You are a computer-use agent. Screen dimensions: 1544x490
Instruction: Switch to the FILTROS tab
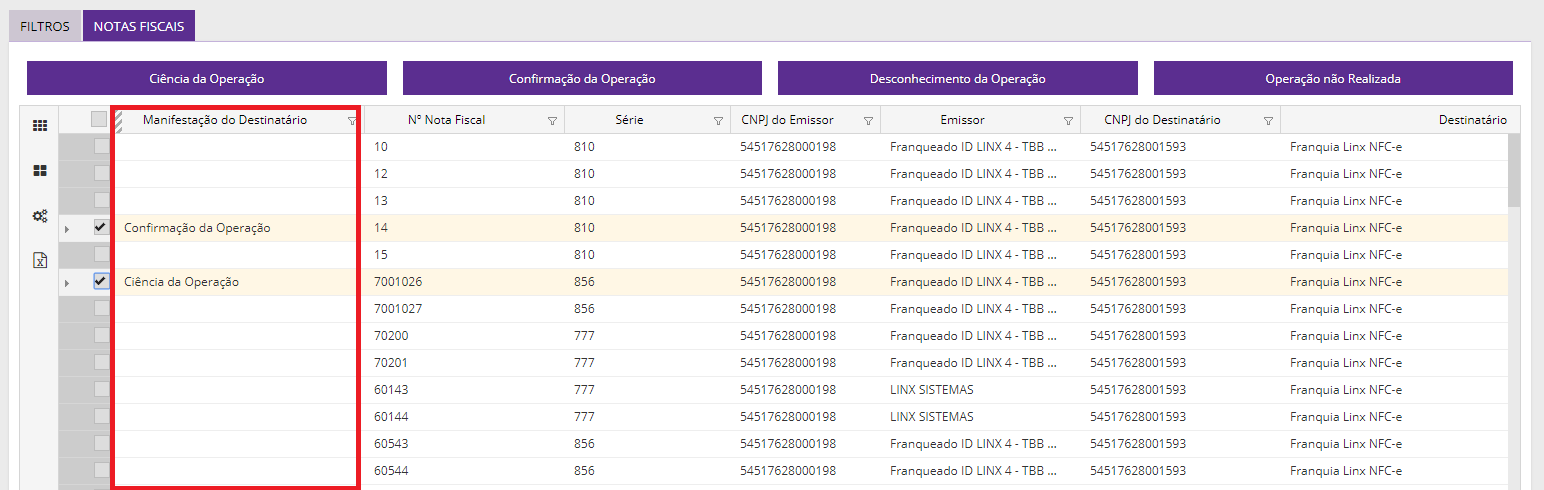(x=45, y=27)
